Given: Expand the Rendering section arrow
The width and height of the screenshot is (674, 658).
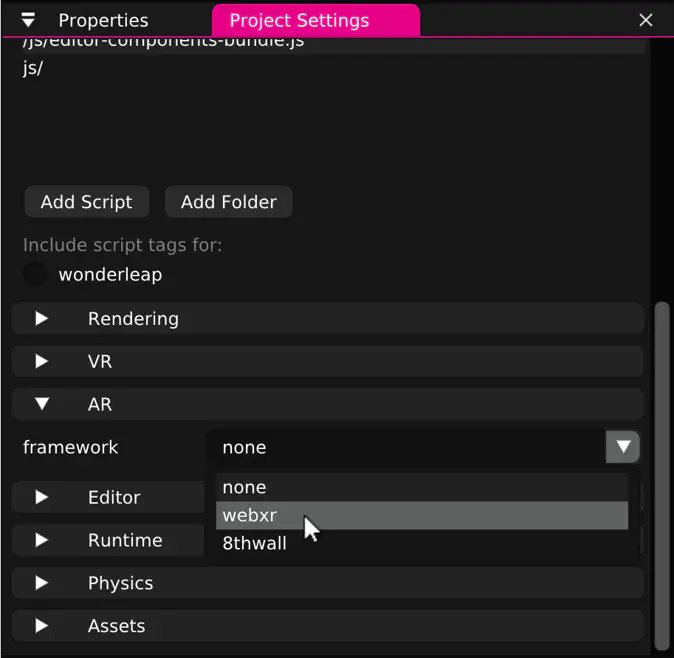Looking at the screenshot, I should point(42,319).
